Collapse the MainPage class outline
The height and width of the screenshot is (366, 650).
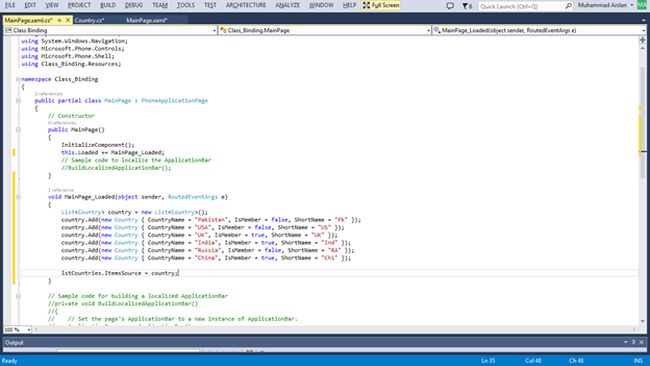pyautogui.click(x=18, y=101)
